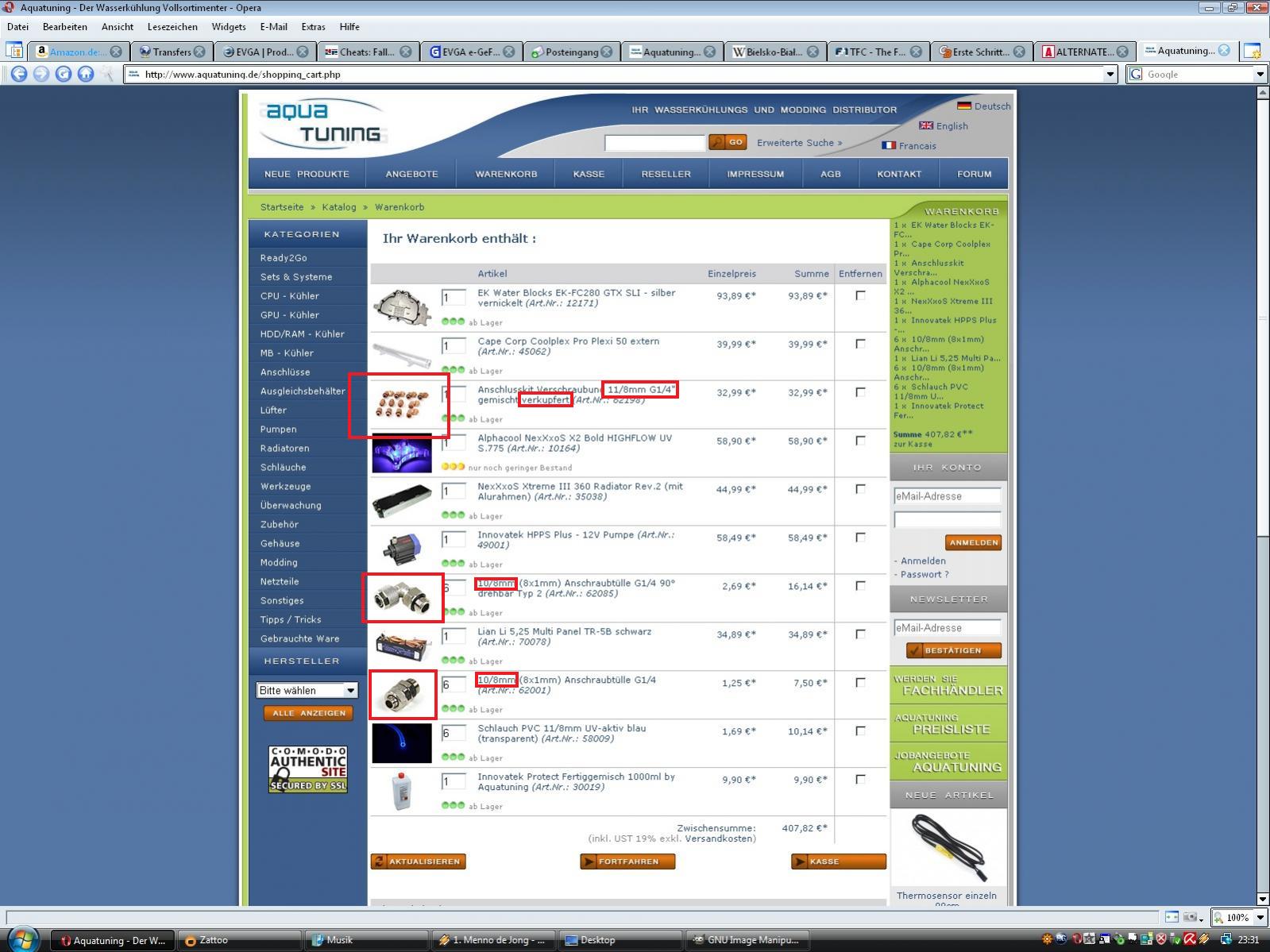Click the Lian Li Multi Panel thumbnail

pos(402,646)
